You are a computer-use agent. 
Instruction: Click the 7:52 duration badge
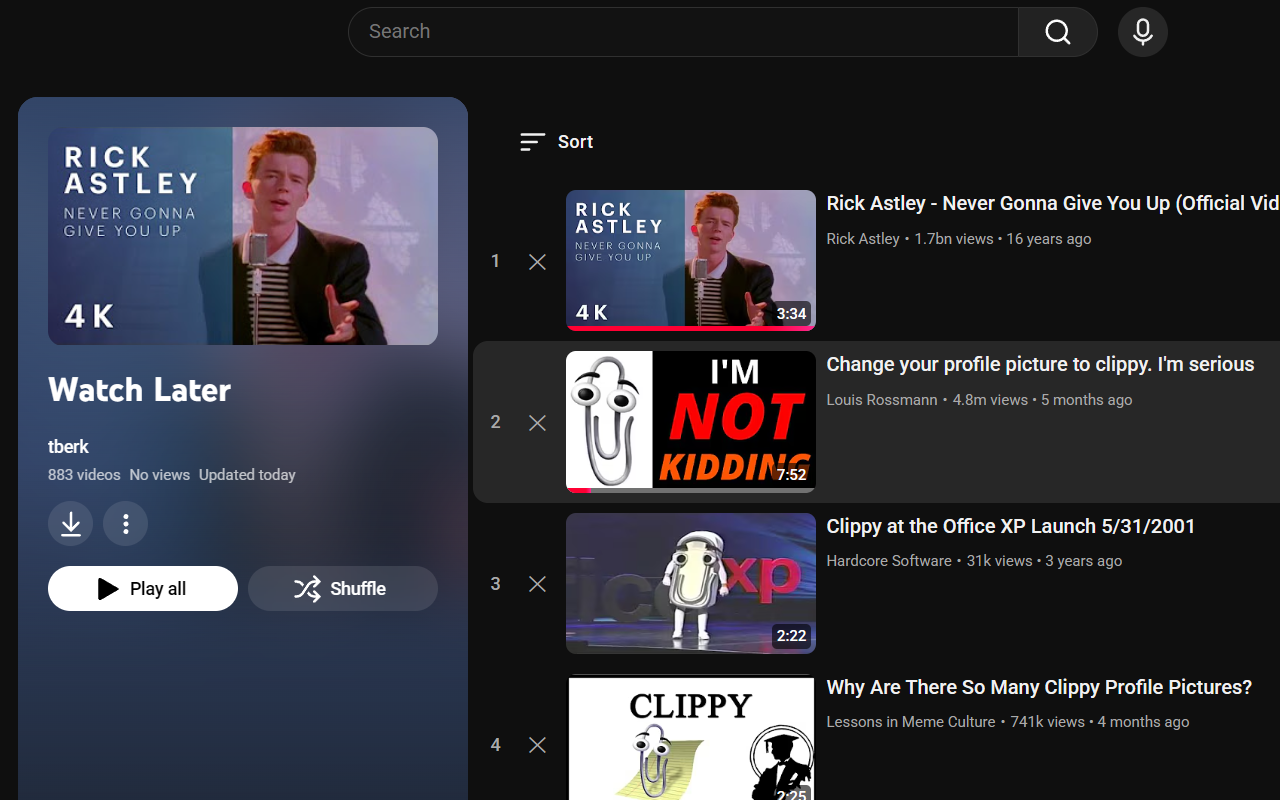click(791, 475)
